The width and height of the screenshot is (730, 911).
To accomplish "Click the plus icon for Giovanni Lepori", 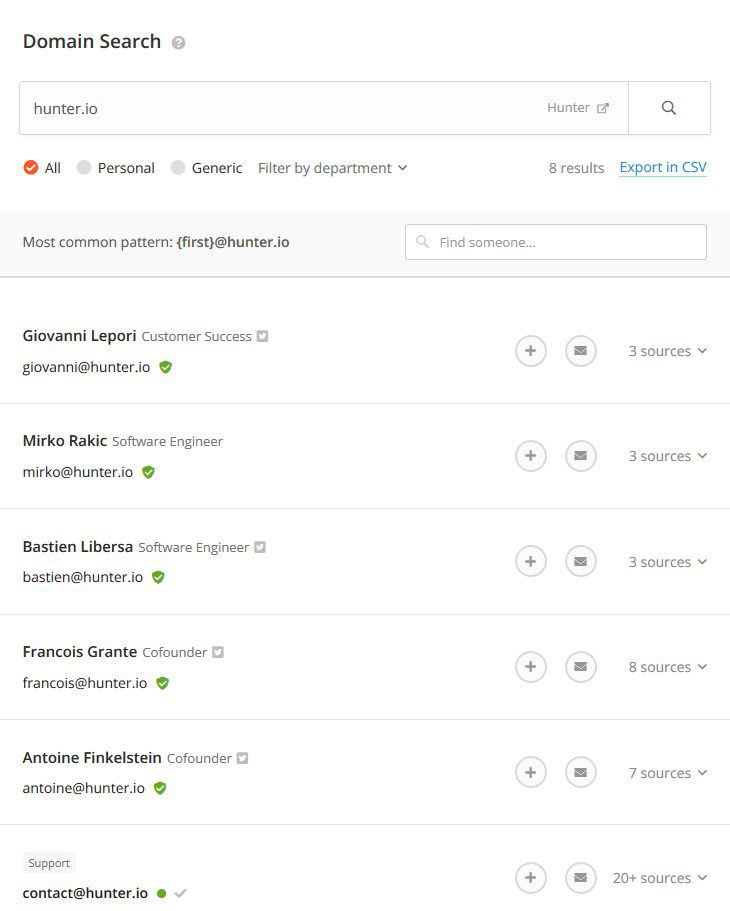I will pyautogui.click(x=531, y=351).
